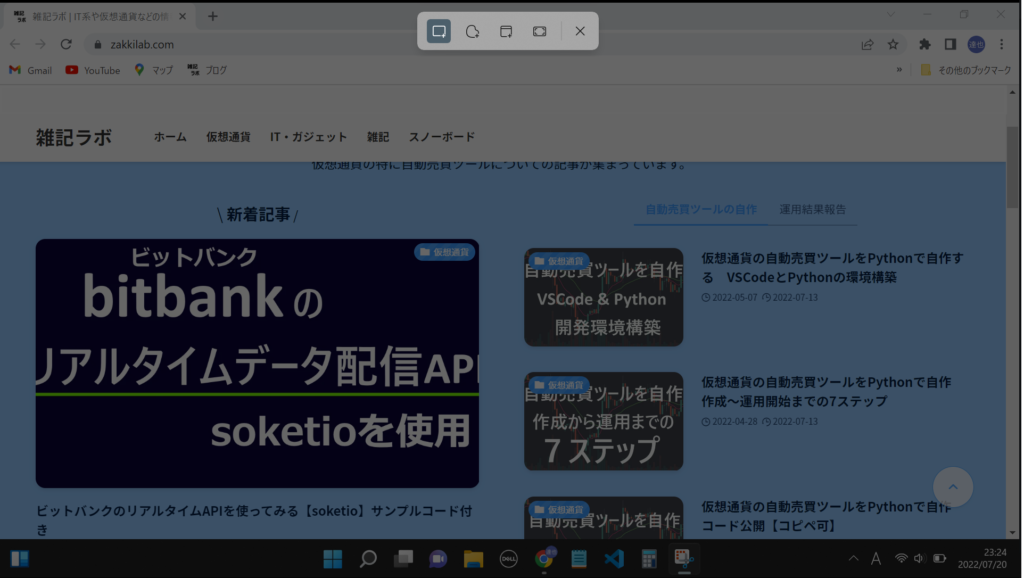Open the Chrome three-dot menu
This screenshot has width=1024, height=578.
pos(1002,44)
